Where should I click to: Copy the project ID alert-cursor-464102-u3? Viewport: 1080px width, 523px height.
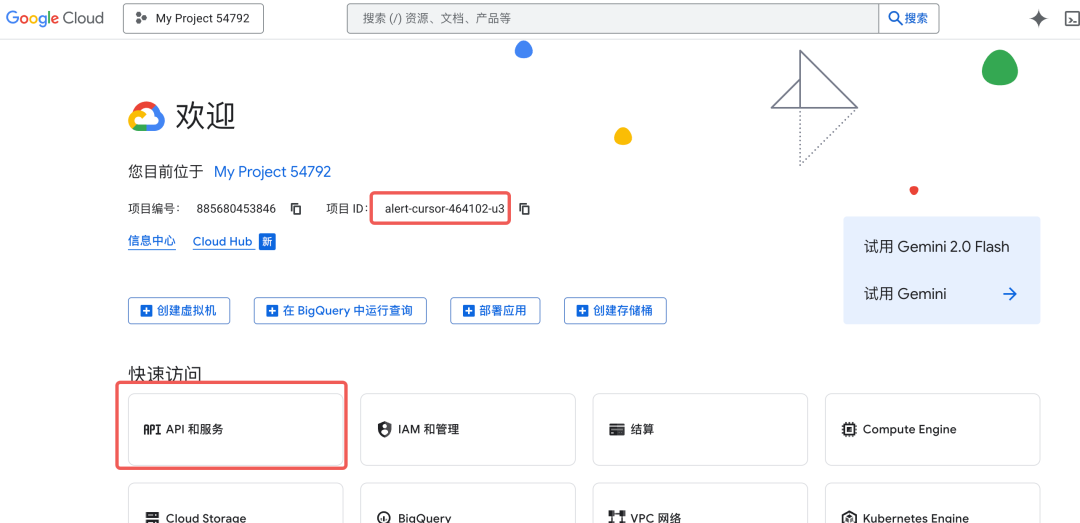coord(524,208)
